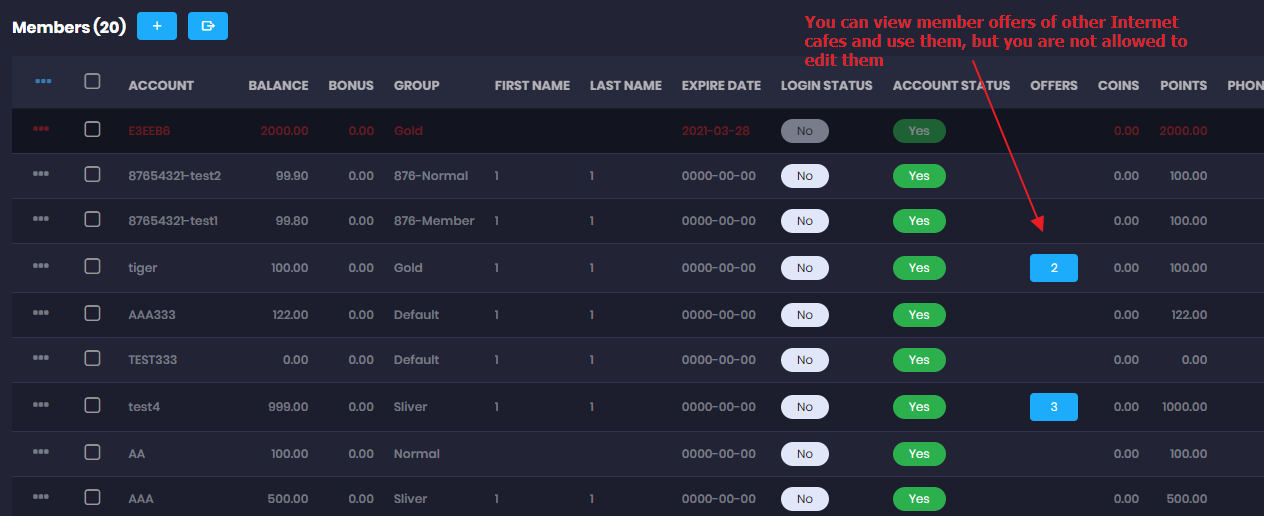
Task: Open three-dot menu for AA row
Action: (x=41, y=452)
